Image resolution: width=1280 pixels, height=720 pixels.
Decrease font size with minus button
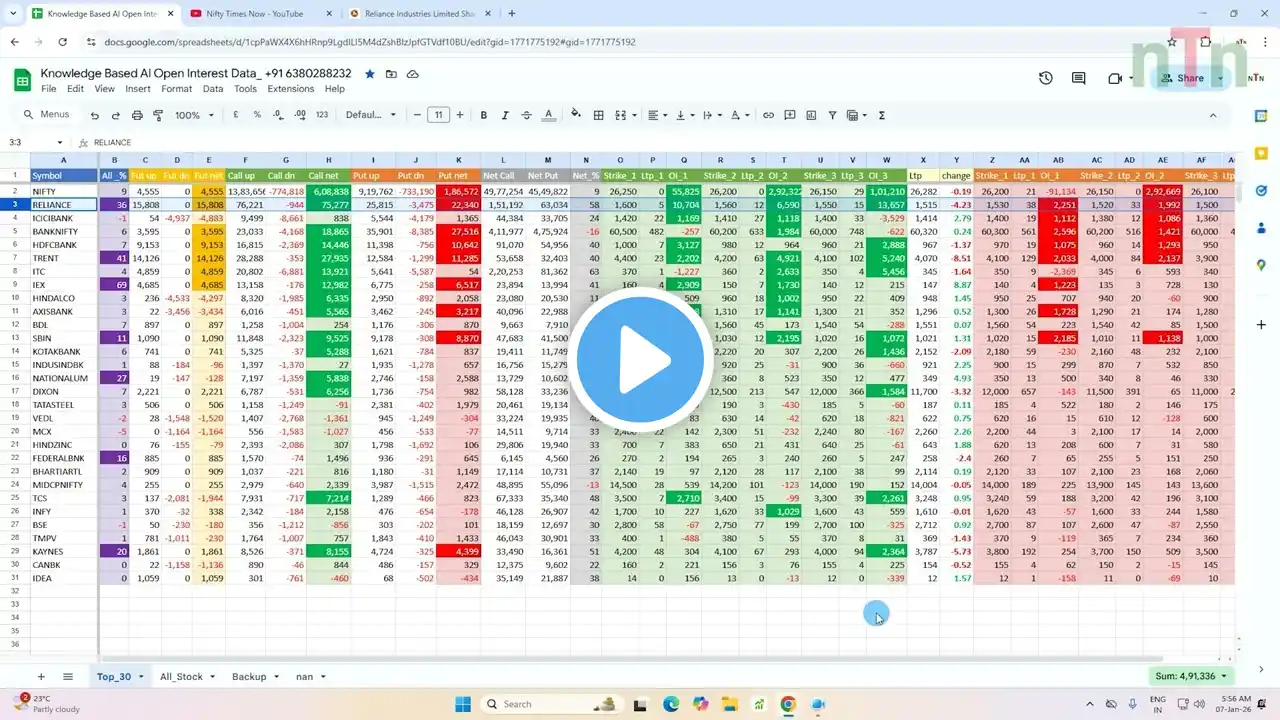tap(417, 115)
